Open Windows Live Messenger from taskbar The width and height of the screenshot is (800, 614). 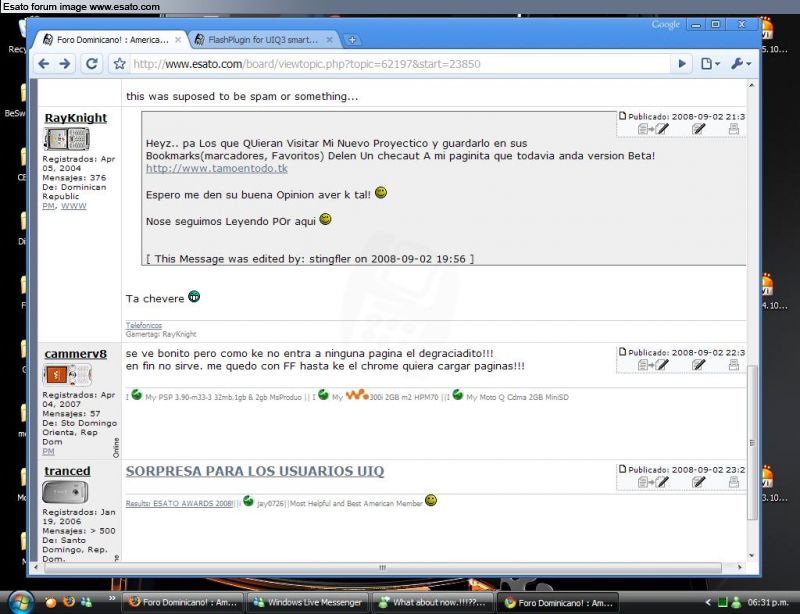point(307,603)
